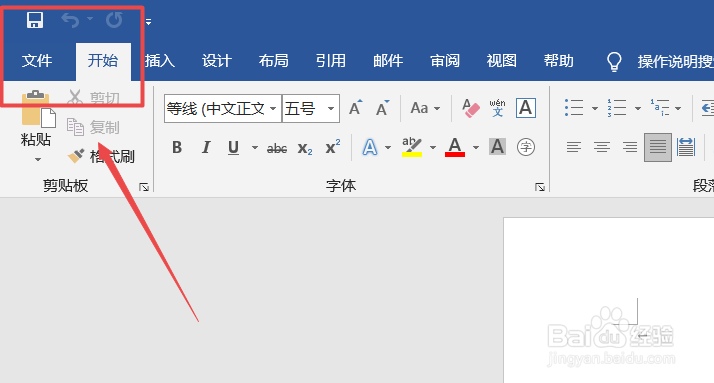Viewport: 714px width, 383px height.
Task: Open the Bullets library dropdown arrow
Action: pos(595,108)
